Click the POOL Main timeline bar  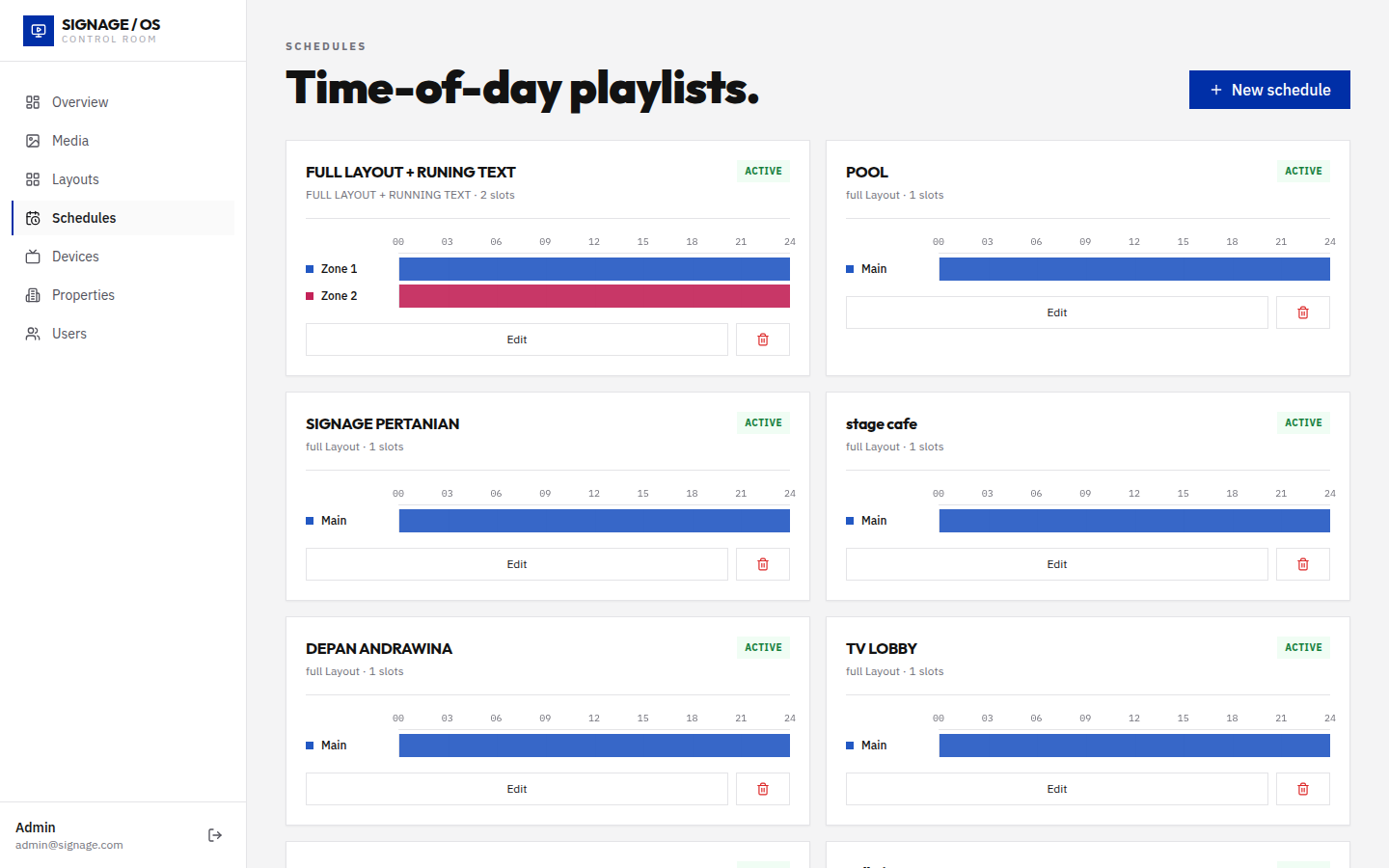click(1134, 269)
